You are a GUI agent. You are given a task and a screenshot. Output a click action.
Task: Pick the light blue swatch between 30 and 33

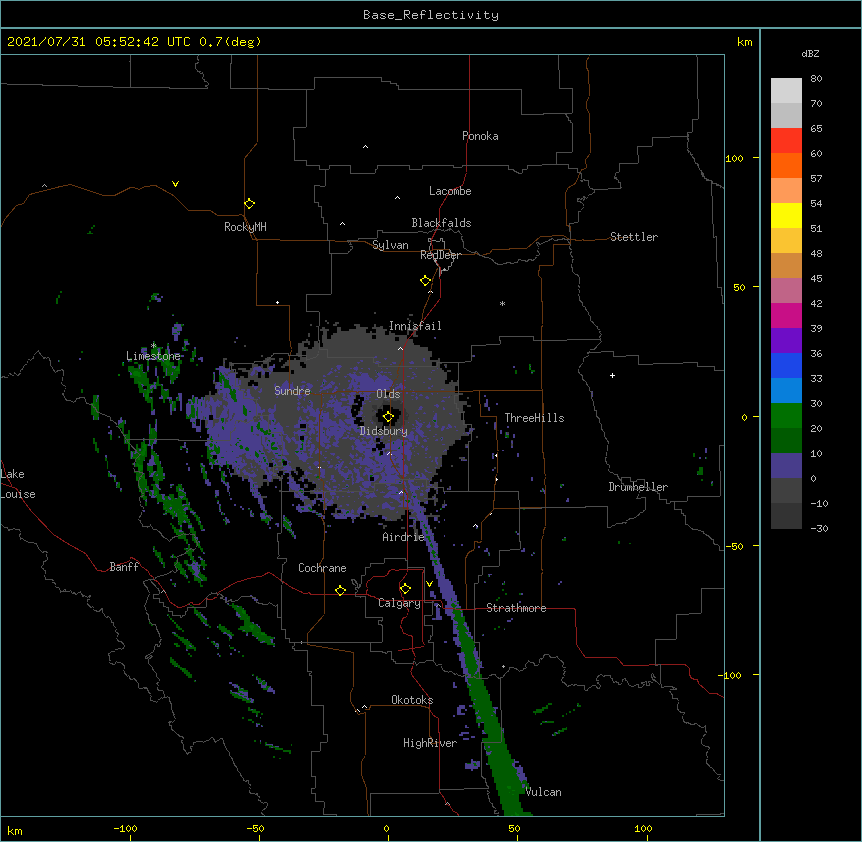[x=786, y=390]
